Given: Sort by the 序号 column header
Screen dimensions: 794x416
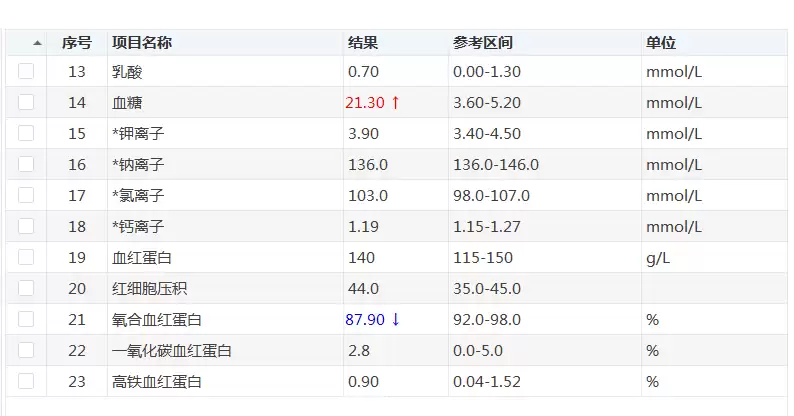Looking at the screenshot, I should 77,43.
